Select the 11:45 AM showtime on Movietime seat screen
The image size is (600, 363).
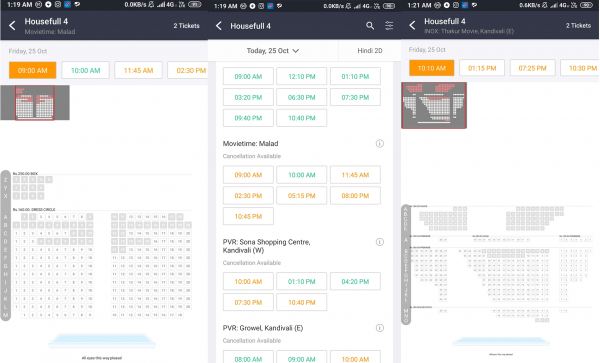(x=139, y=70)
